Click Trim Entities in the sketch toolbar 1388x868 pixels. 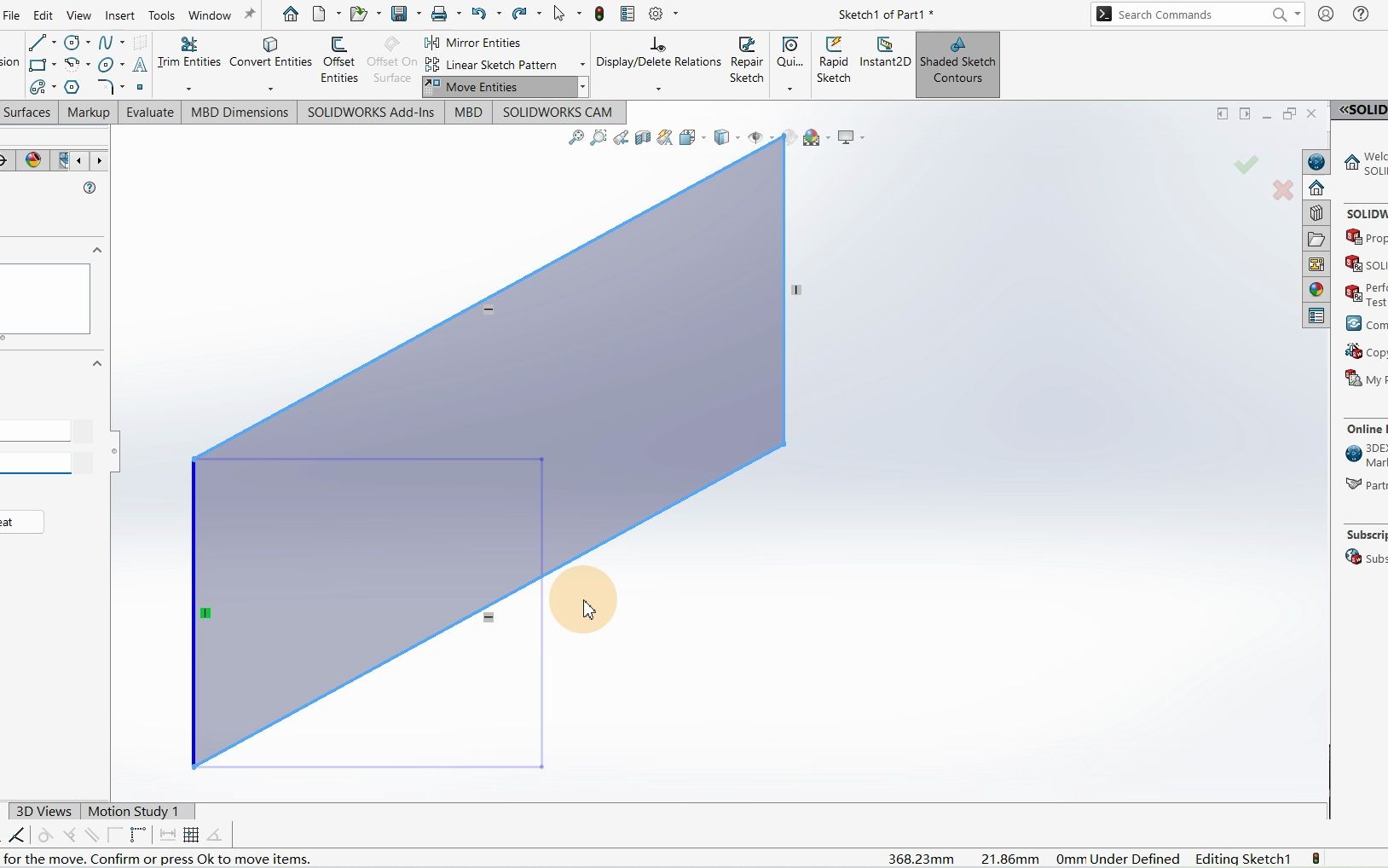coord(188,53)
